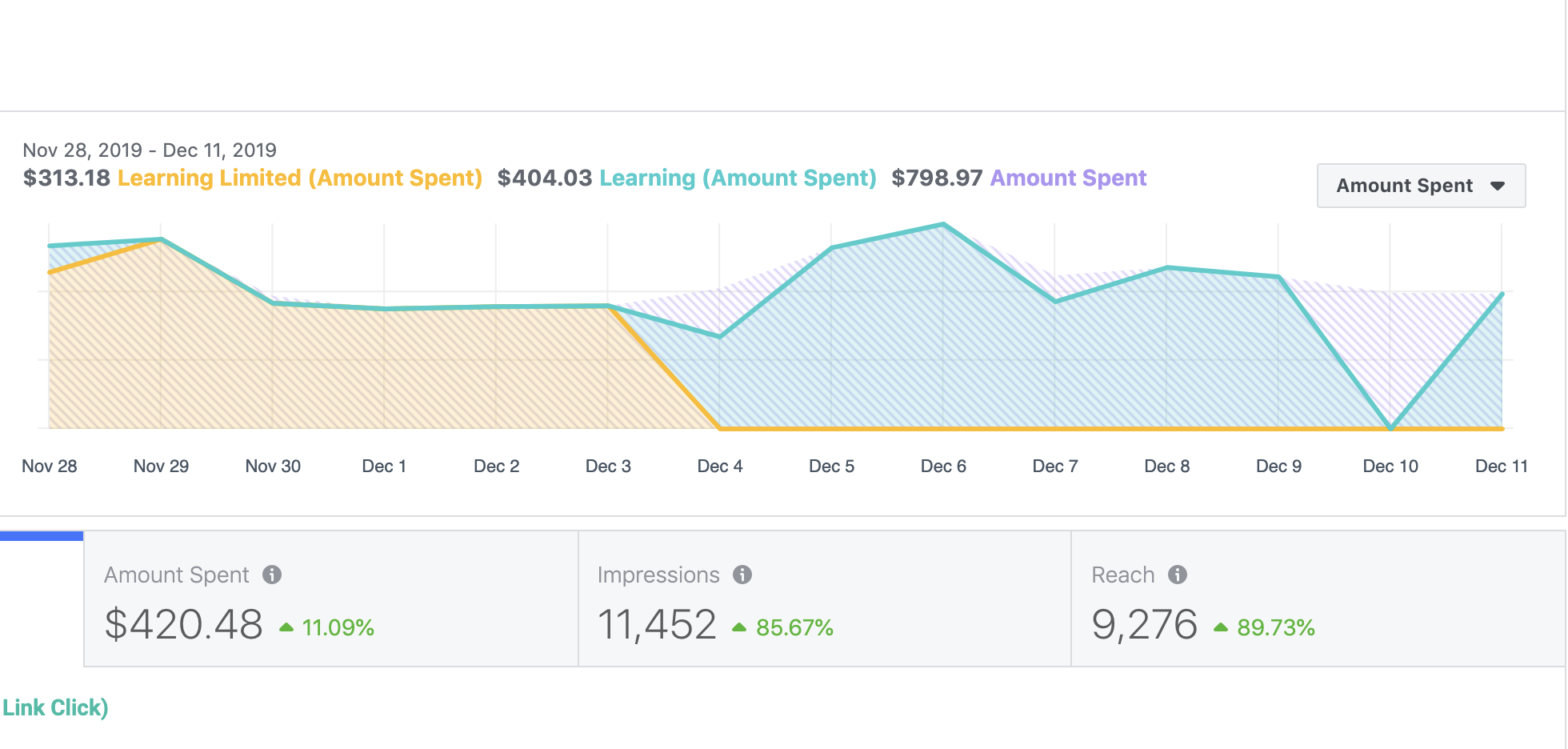Click the $420.48 spend value

[185, 624]
